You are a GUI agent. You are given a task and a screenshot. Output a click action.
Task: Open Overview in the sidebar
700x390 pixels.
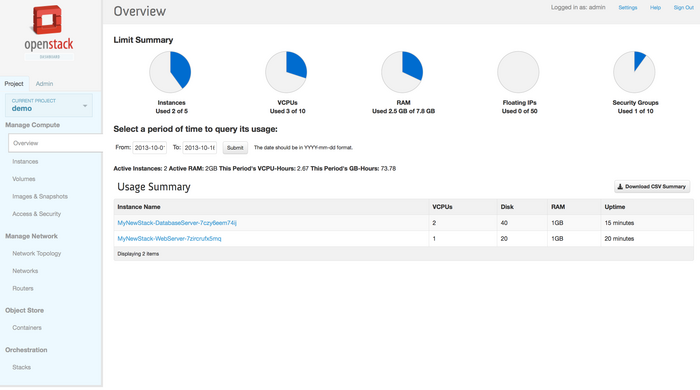tap(55, 143)
